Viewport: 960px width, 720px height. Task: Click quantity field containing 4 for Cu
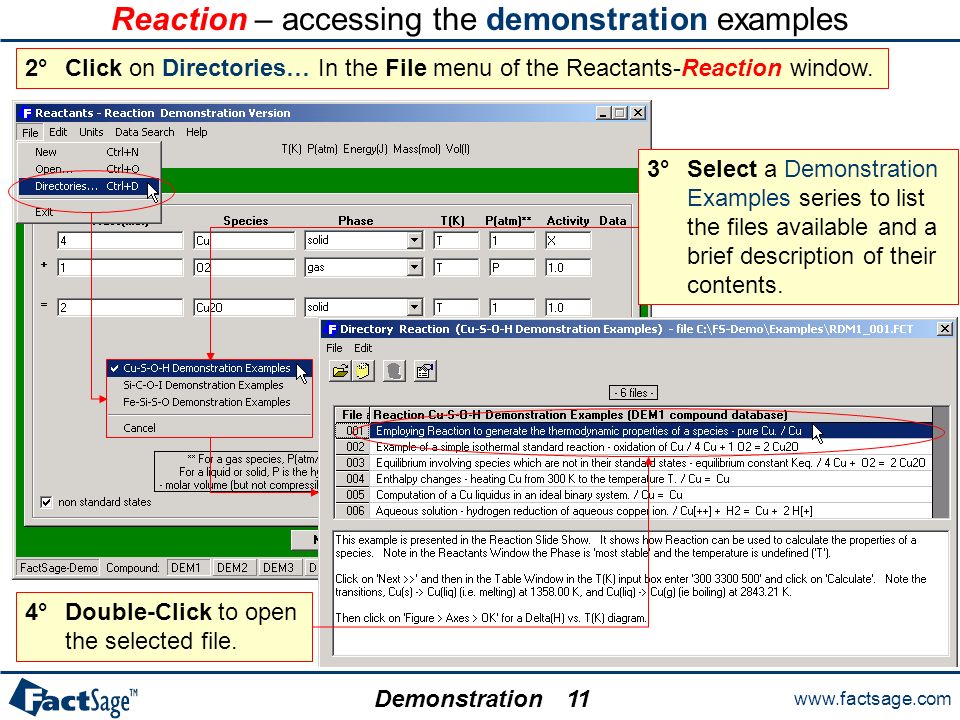tap(121, 241)
